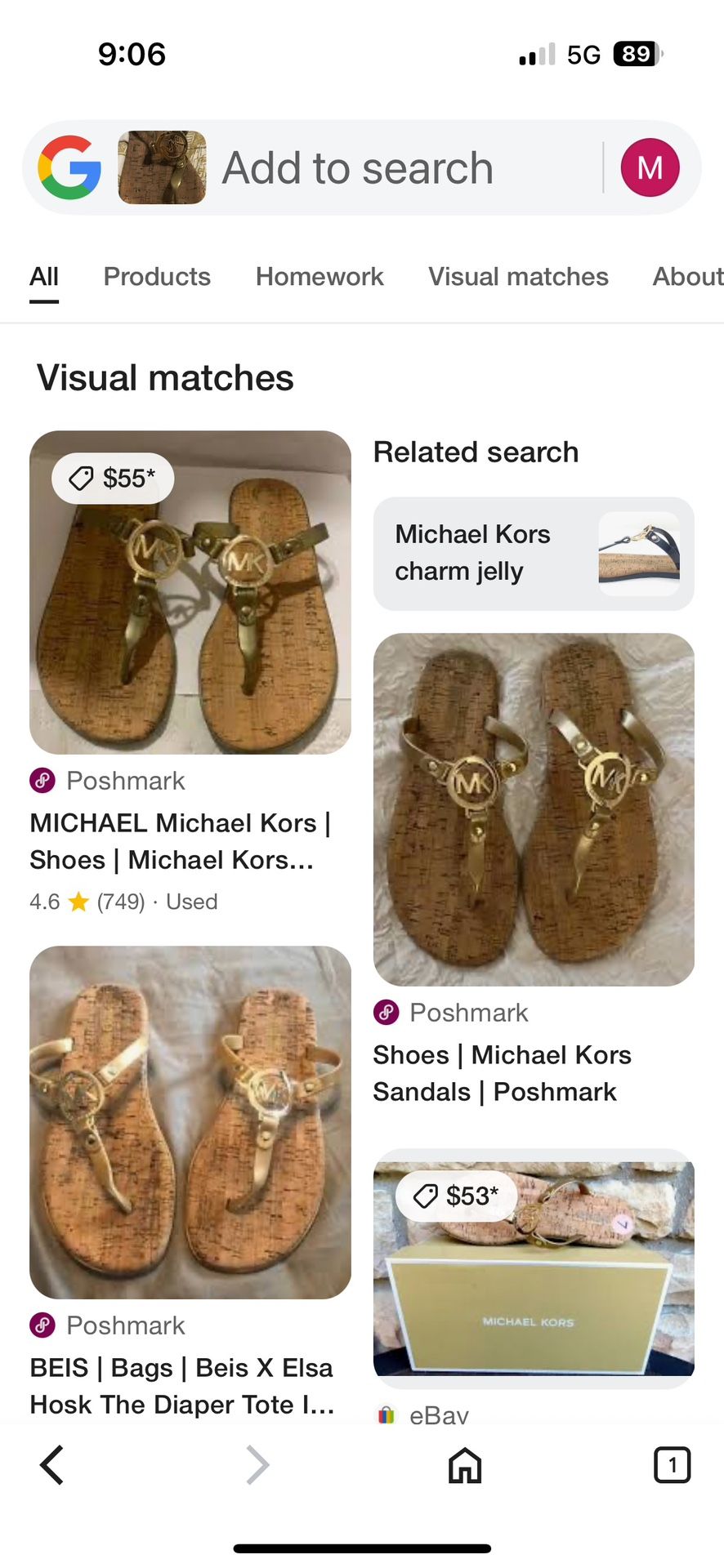Screen dimensions: 724x1568
Task: Open the home icon in bottom bar
Action: 465,1464
